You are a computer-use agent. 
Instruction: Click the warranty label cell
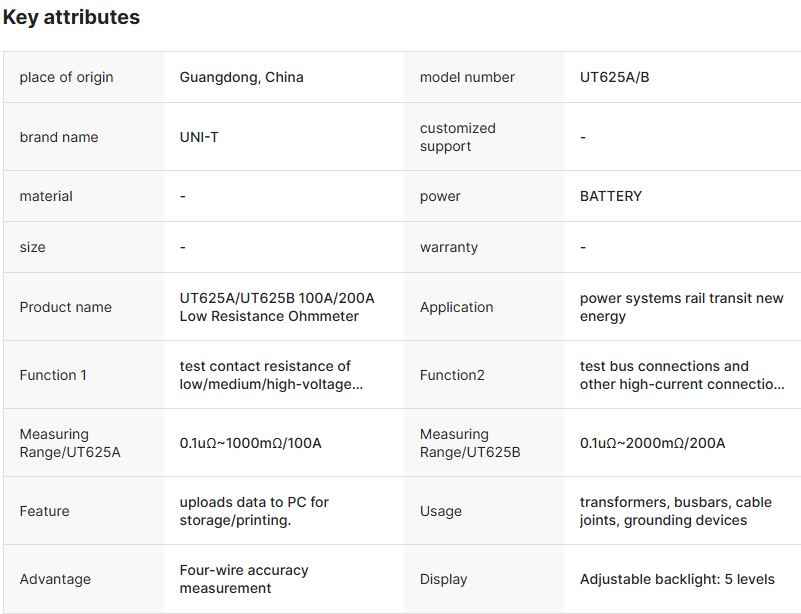[448, 247]
